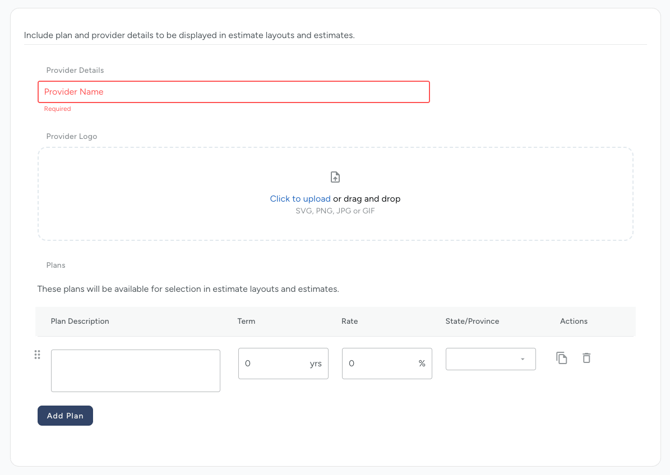Select the Rate percentage input
670x475 pixels.
click(376, 364)
